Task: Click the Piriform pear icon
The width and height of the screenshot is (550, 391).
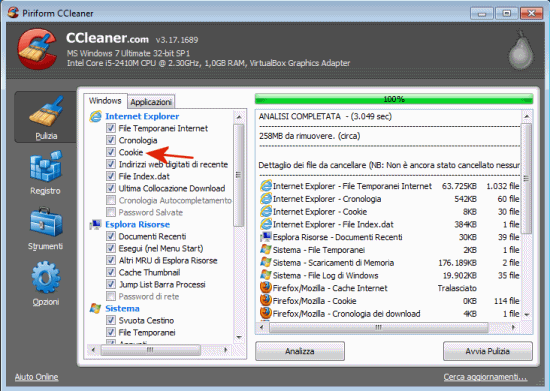Action: [x=521, y=50]
